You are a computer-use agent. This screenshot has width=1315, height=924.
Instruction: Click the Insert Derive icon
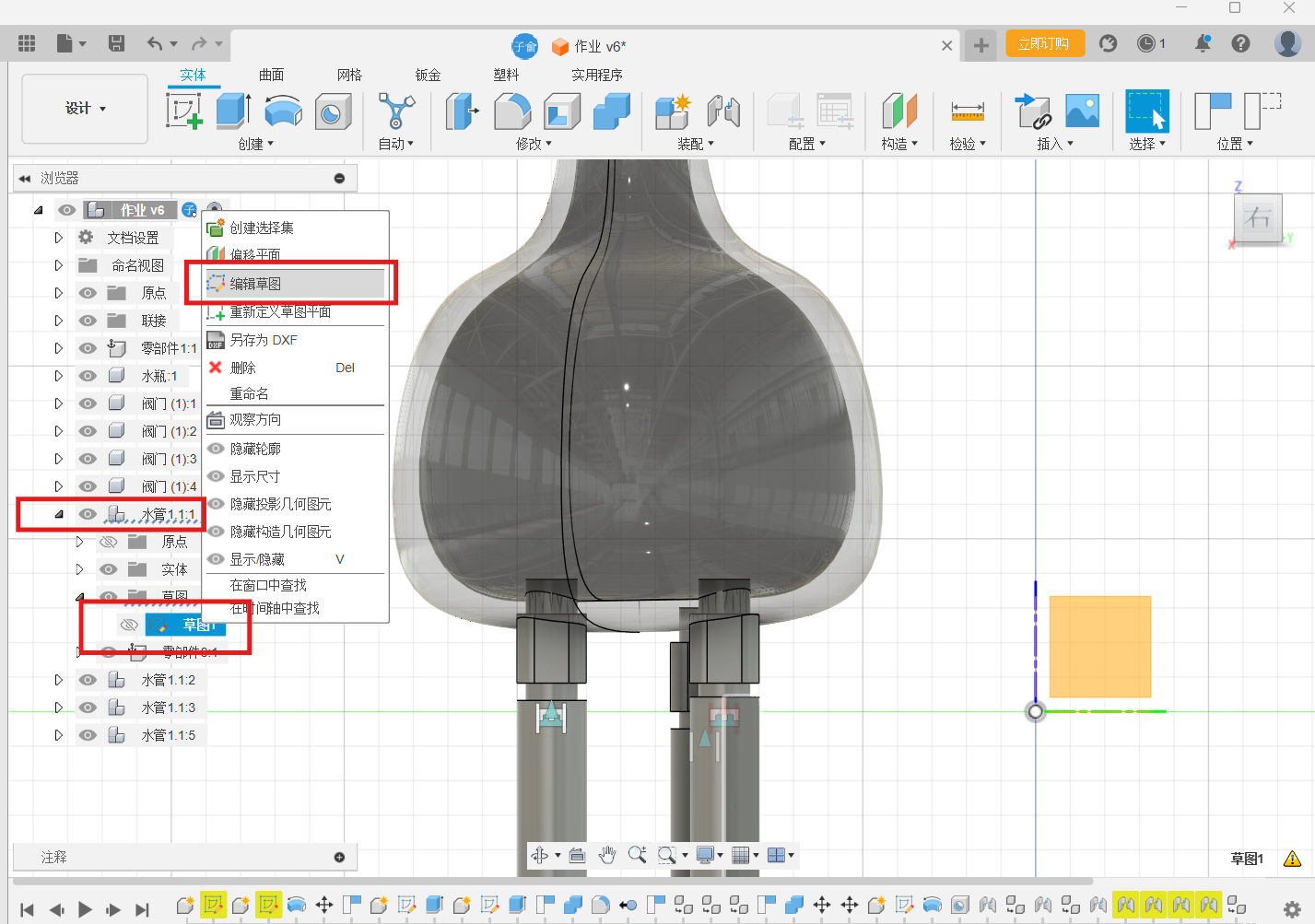[x=1033, y=111]
